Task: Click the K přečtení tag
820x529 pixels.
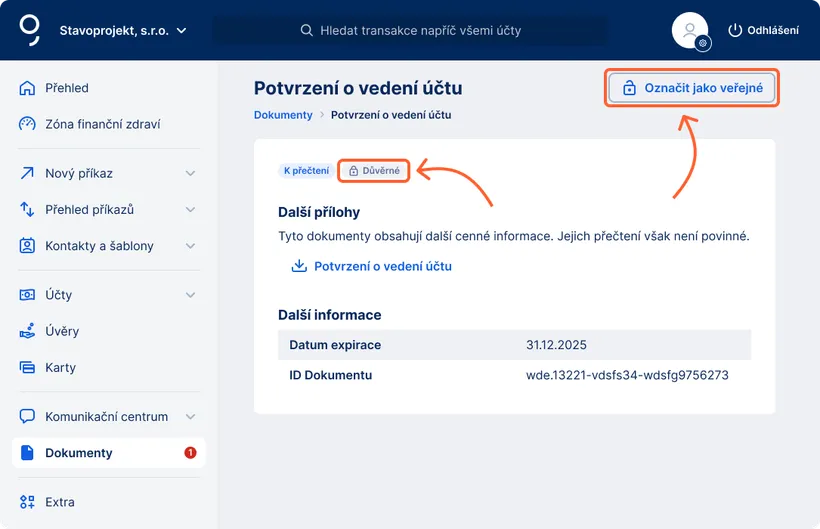Action: 306,170
